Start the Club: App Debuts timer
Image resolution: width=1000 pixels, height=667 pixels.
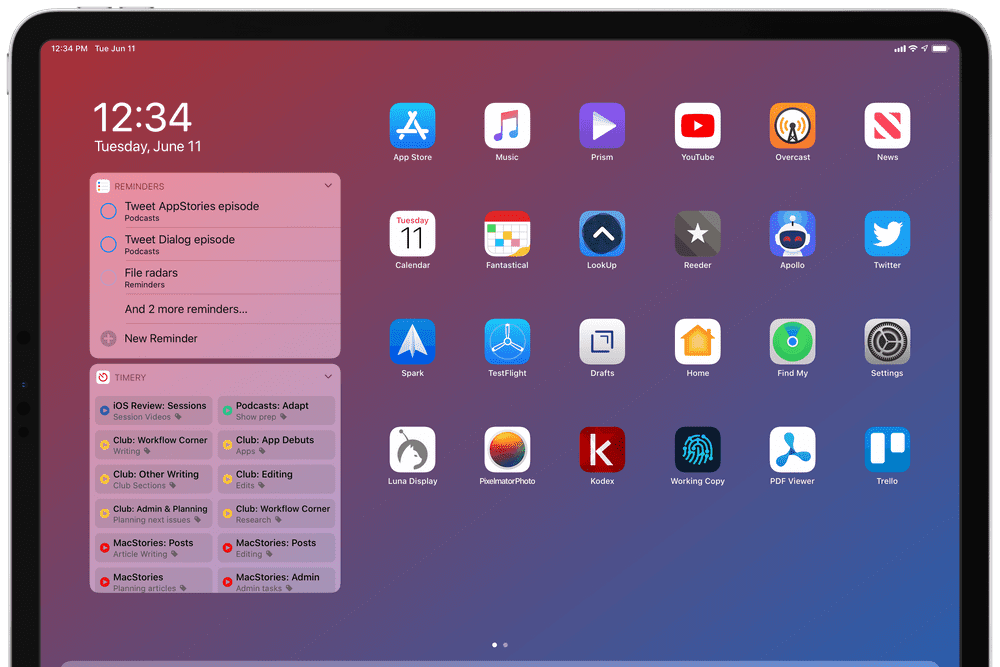click(x=276, y=445)
